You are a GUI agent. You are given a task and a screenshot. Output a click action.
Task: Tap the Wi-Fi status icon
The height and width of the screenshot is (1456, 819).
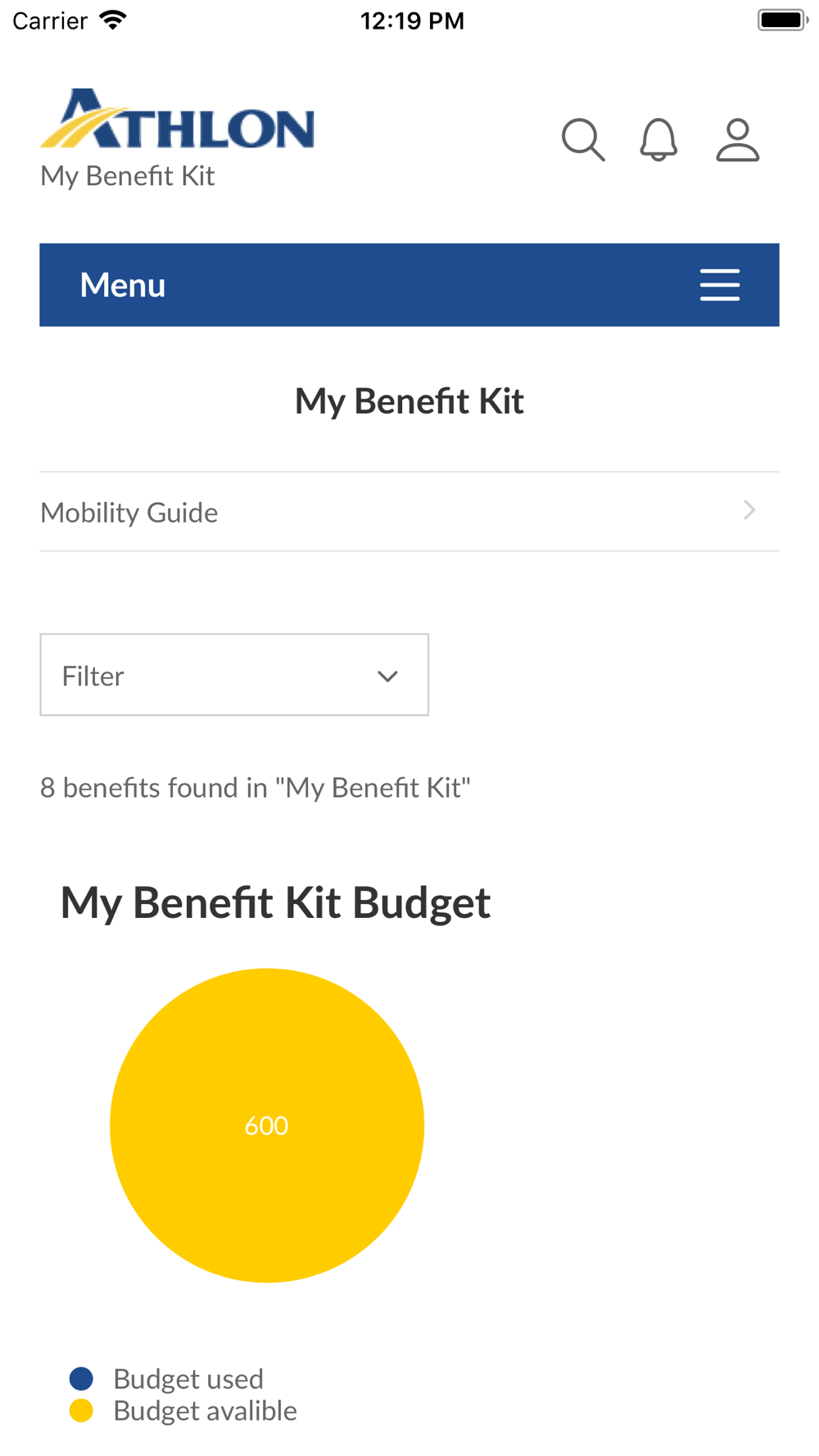point(113,20)
